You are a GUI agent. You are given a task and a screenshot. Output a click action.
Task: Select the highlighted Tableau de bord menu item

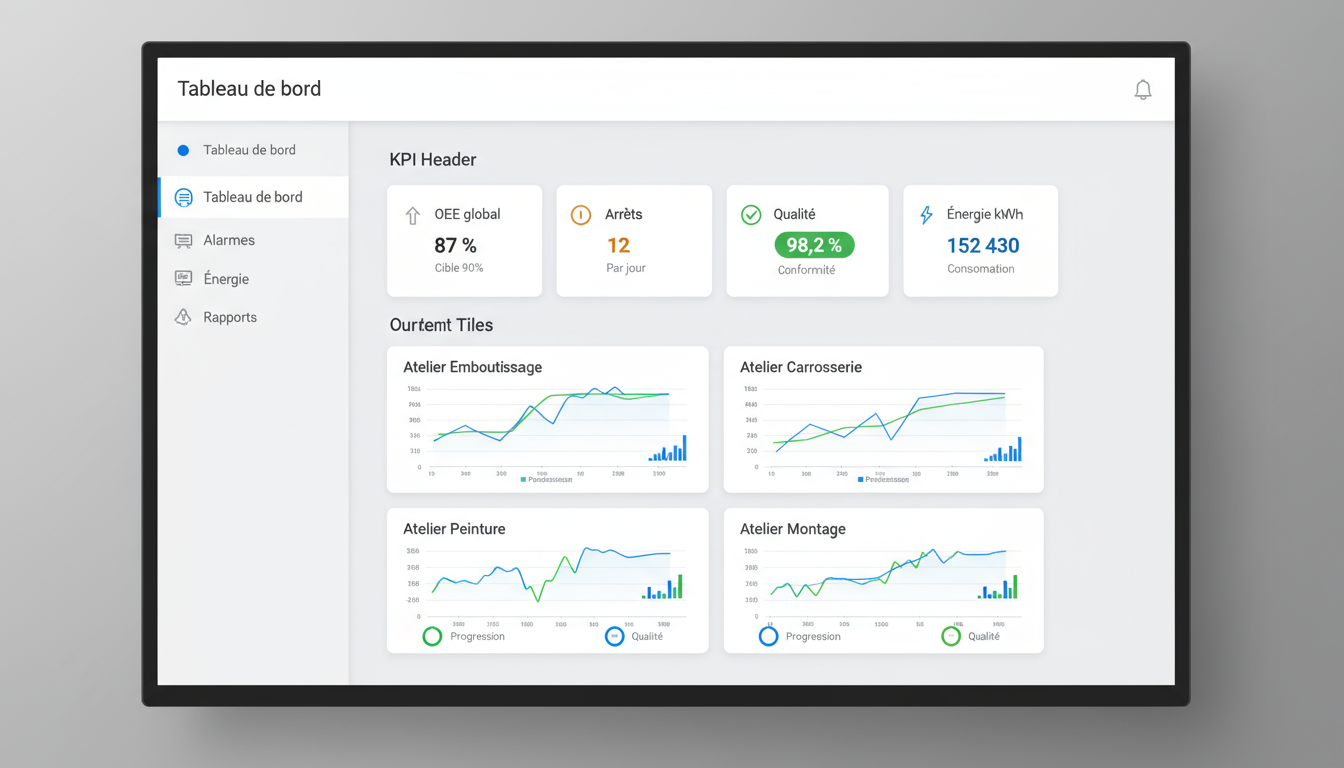(x=252, y=197)
